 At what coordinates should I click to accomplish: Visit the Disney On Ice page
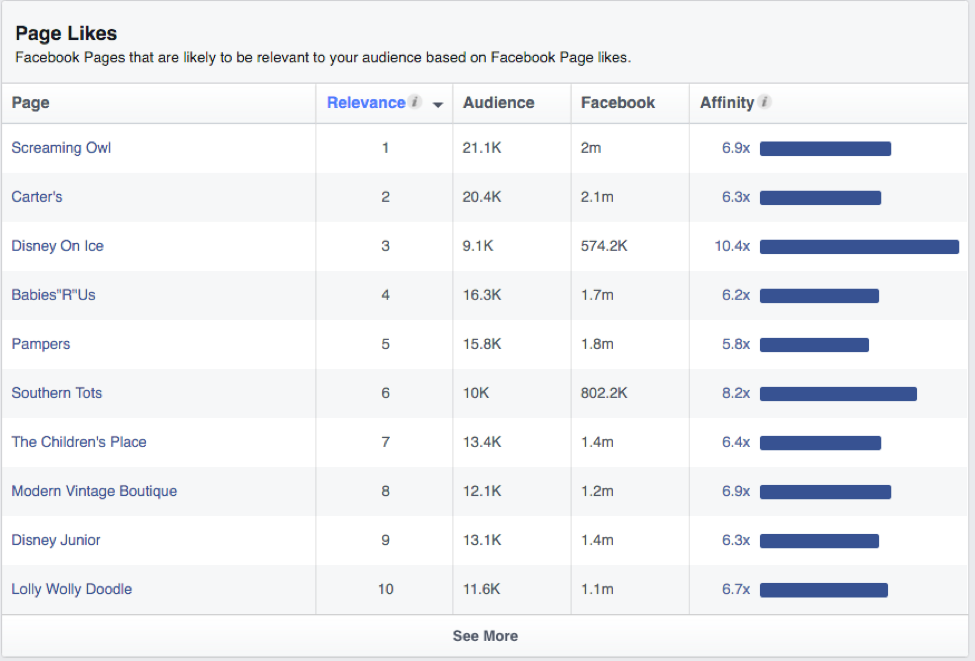[57, 246]
